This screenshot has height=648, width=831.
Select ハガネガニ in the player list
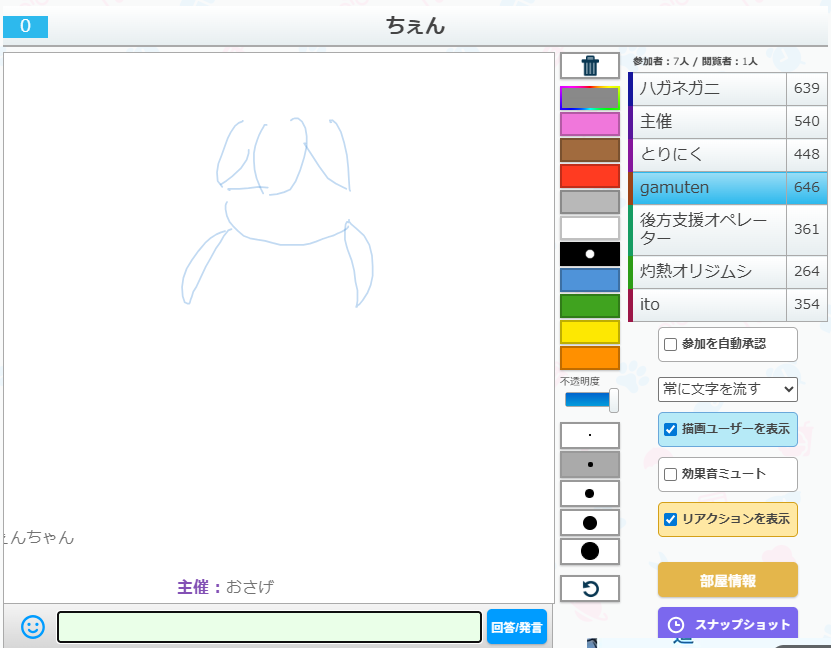pos(707,89)
